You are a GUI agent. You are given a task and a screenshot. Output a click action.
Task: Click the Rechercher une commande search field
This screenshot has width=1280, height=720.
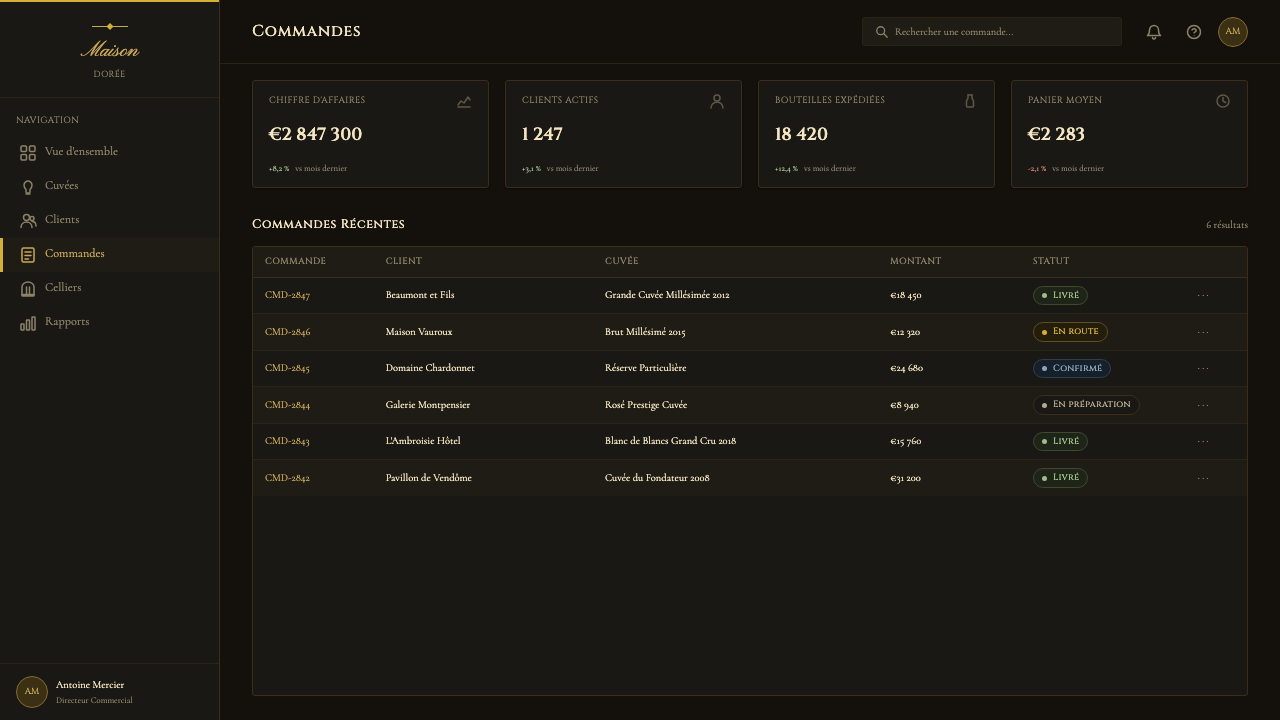pyautogui.click(x=992, y=32)
